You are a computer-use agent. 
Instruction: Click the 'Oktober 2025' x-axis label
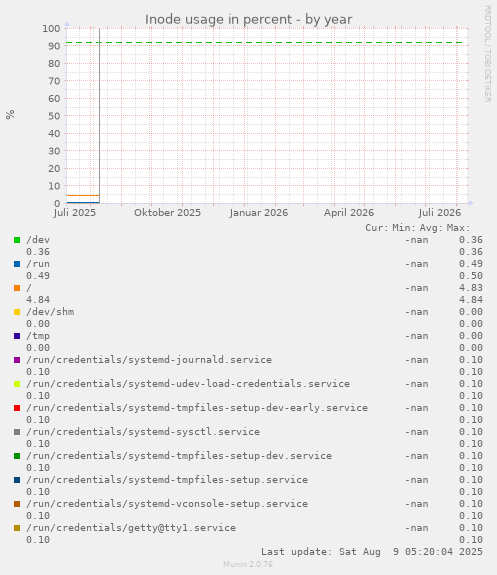[x=167, y=213]
